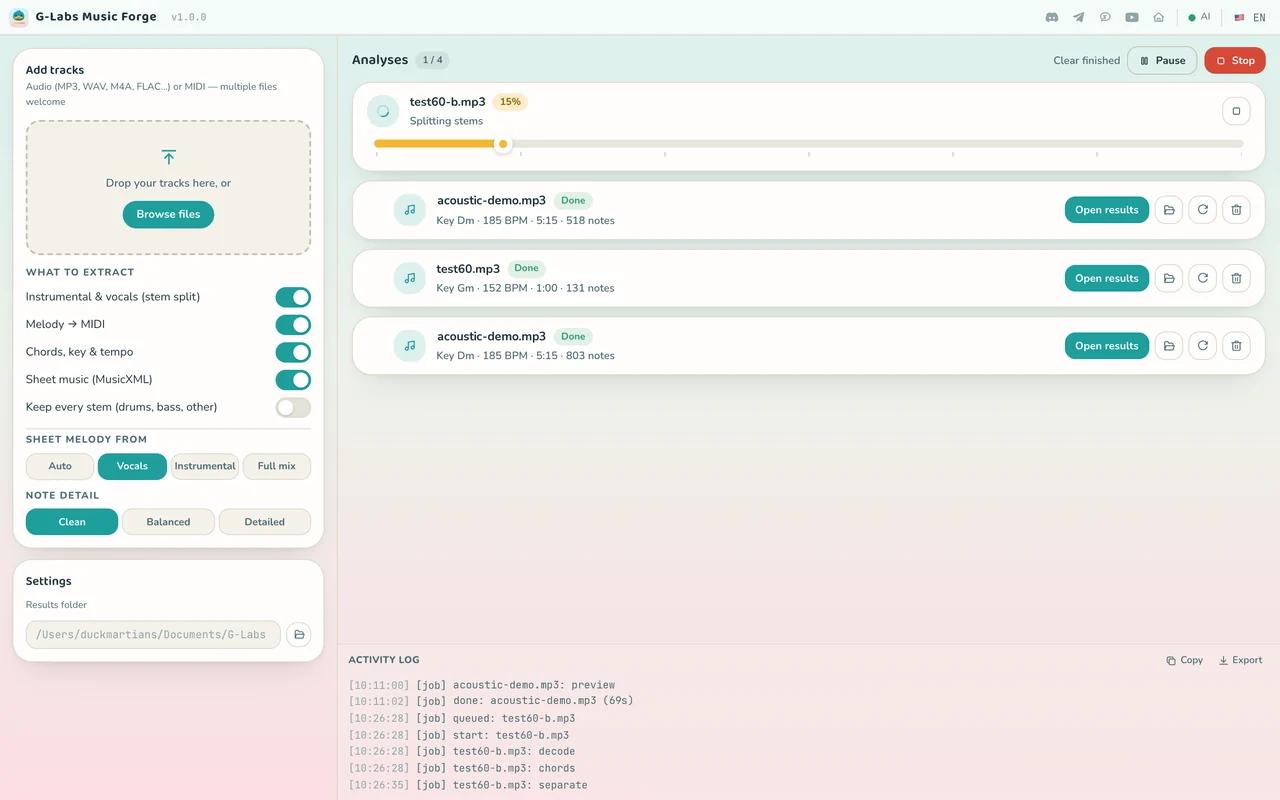Viewport: 1280px width, 800px height.
Task: Open folder for acoustic-demo.mp3 with 518 notes
Action: point(1169,210)
